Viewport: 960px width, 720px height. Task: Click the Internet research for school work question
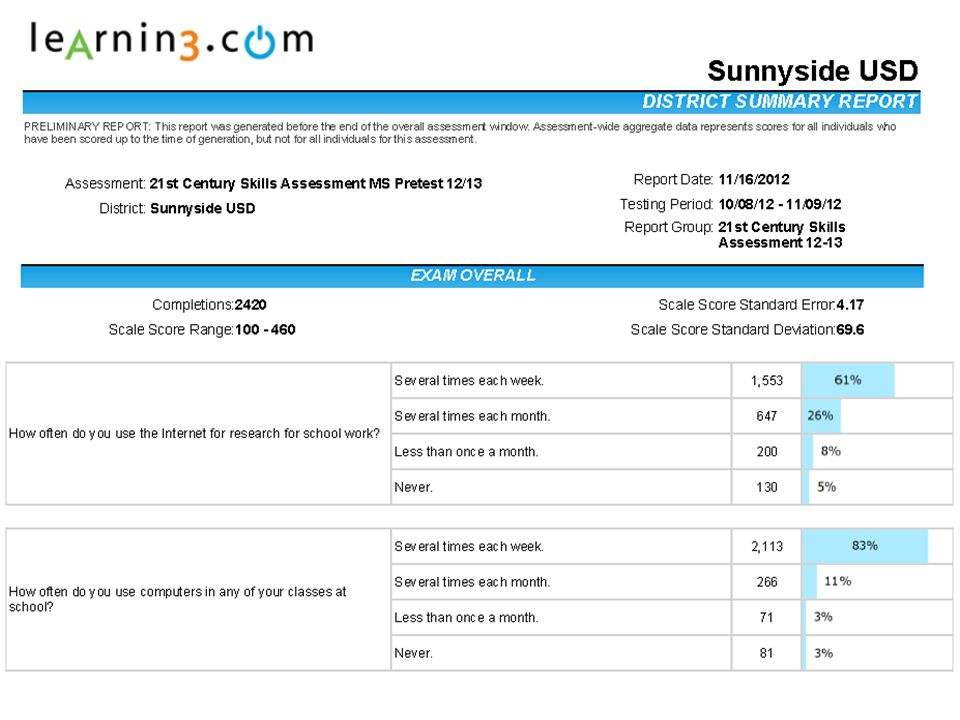(x=194, y=433)
